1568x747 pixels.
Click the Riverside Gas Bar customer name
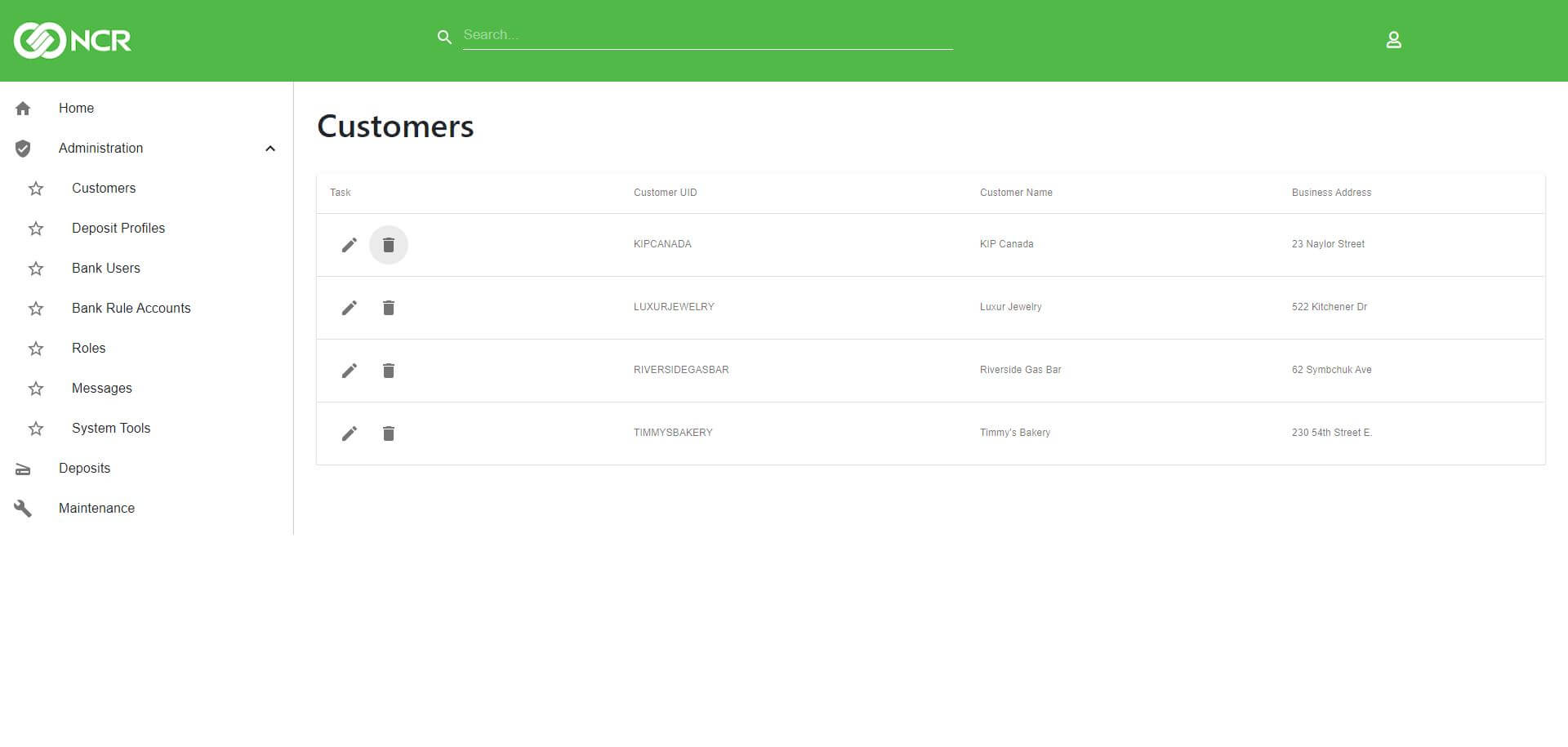pos(1021,370)
